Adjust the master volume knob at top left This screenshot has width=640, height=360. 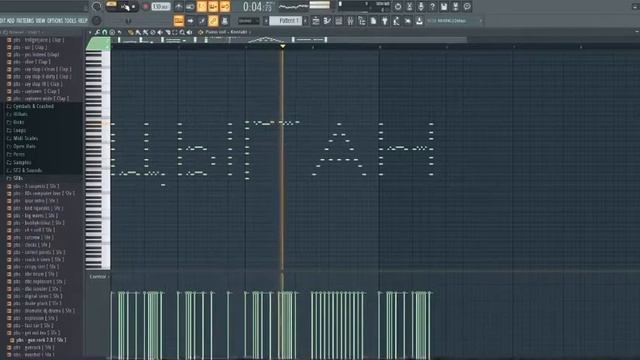(96, 7)
